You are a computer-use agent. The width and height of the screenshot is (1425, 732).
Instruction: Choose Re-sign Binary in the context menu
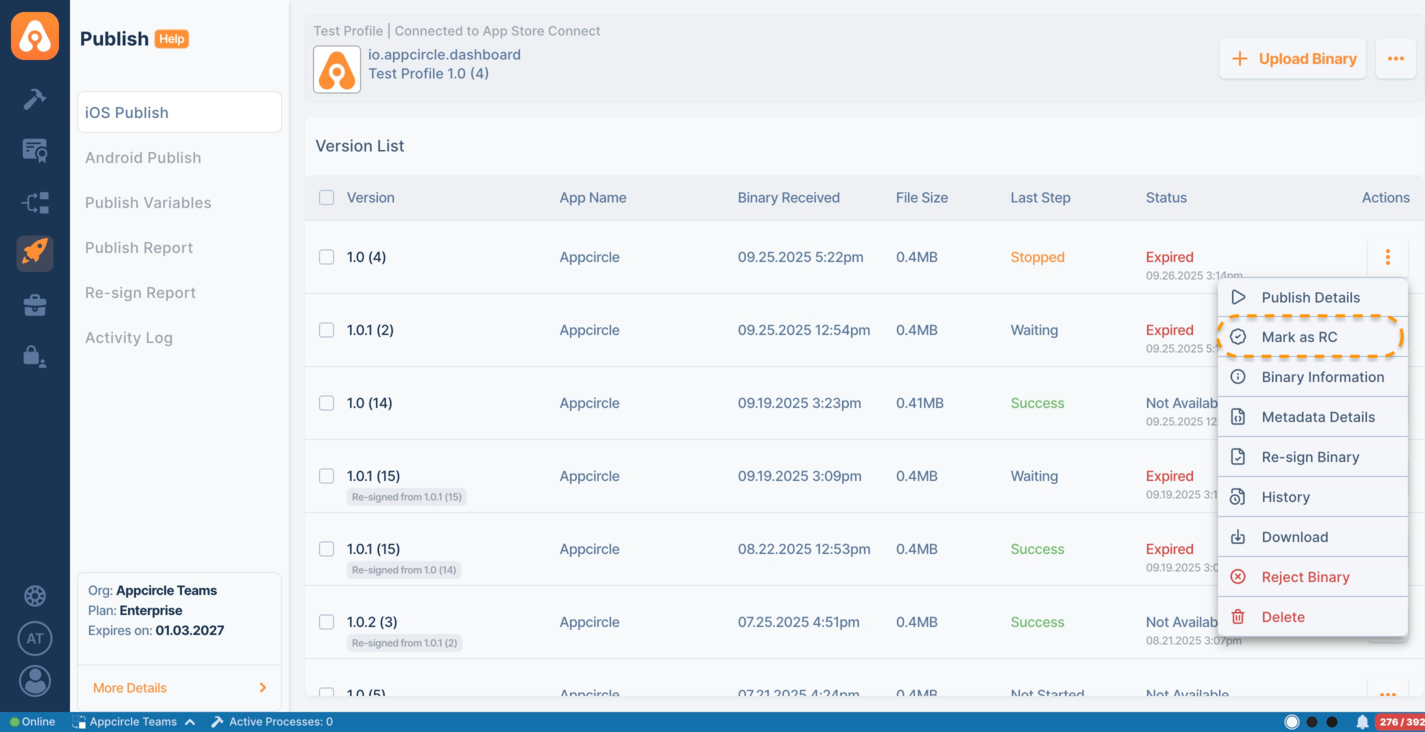coord(1310,457)
